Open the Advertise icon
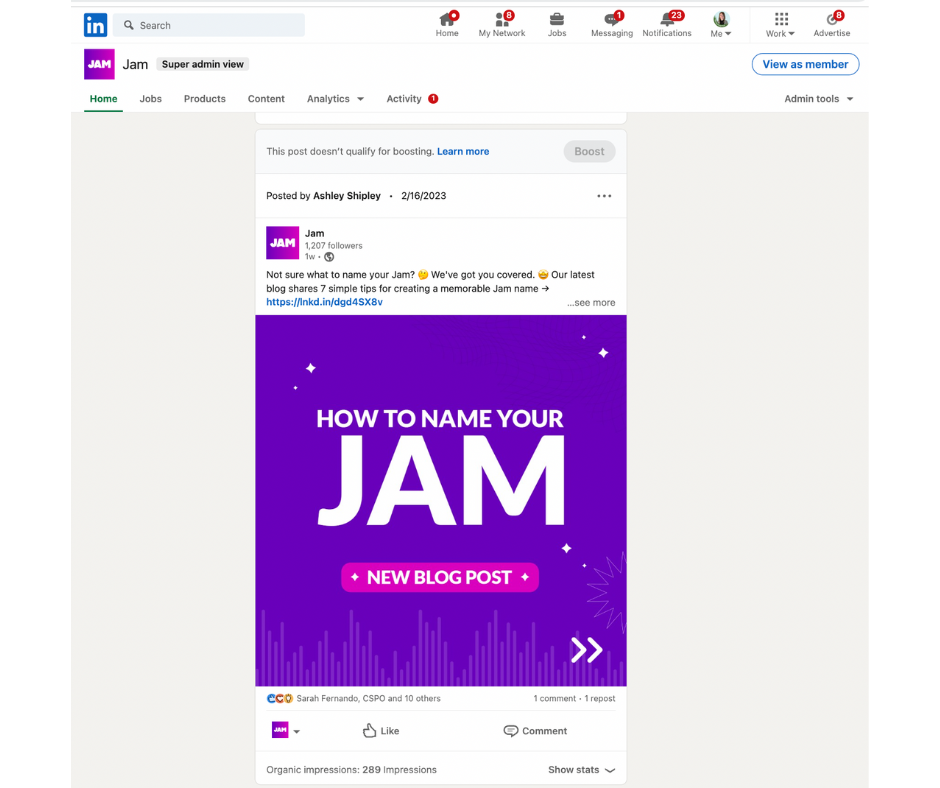This screenshot has height=788, width=940. (831, 25)
